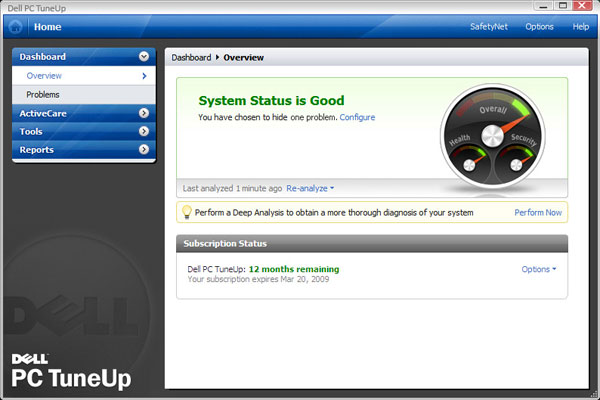Expand the ActiveCare section arrow
Image resolution: width=600 pixels, height=400 pixels.
pyautogui.click(x=144, y=113)
